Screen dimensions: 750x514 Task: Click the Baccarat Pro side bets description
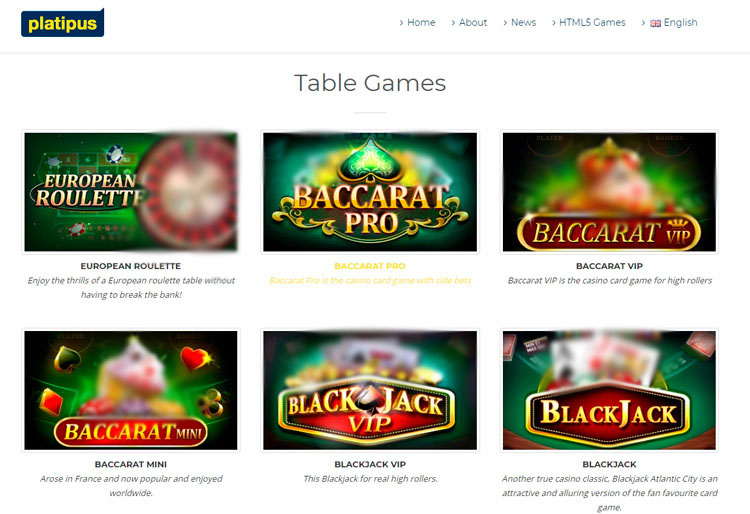[x=370, y=281]
